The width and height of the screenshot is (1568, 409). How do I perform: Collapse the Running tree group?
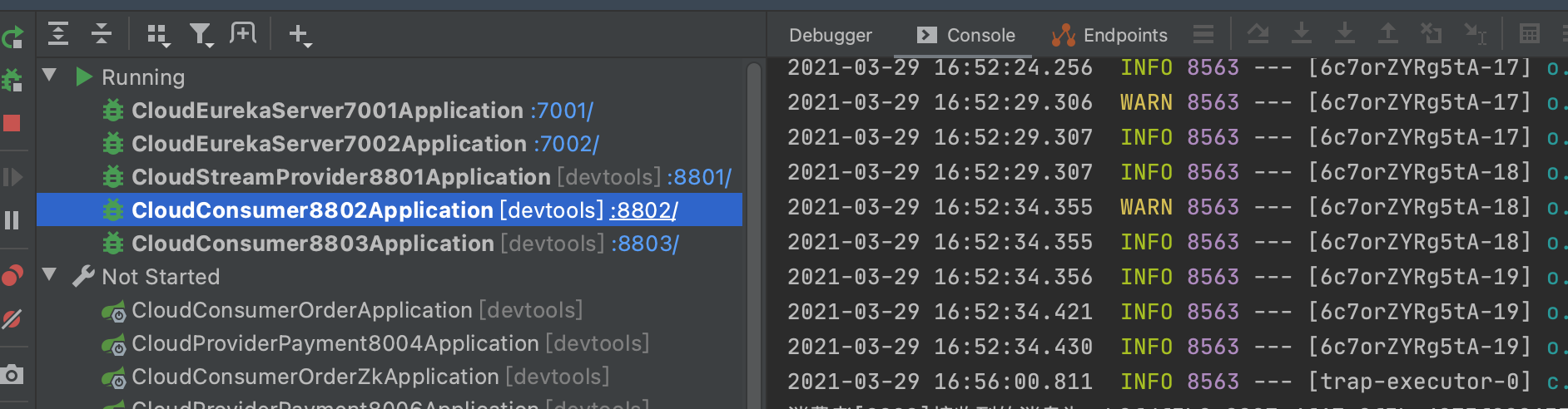tap(50, 76)
